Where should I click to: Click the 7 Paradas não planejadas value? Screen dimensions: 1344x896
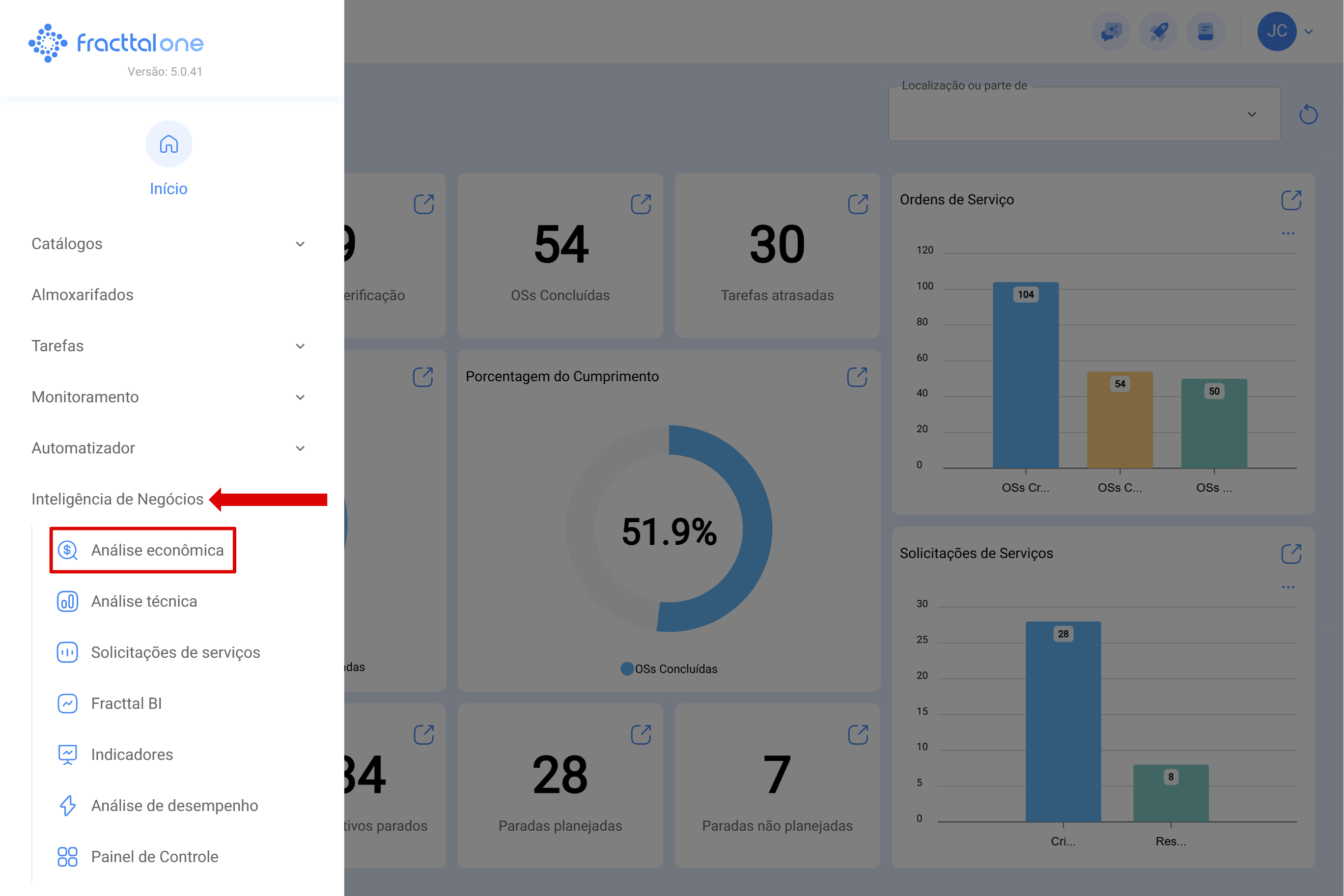click(x=777, y=775)
